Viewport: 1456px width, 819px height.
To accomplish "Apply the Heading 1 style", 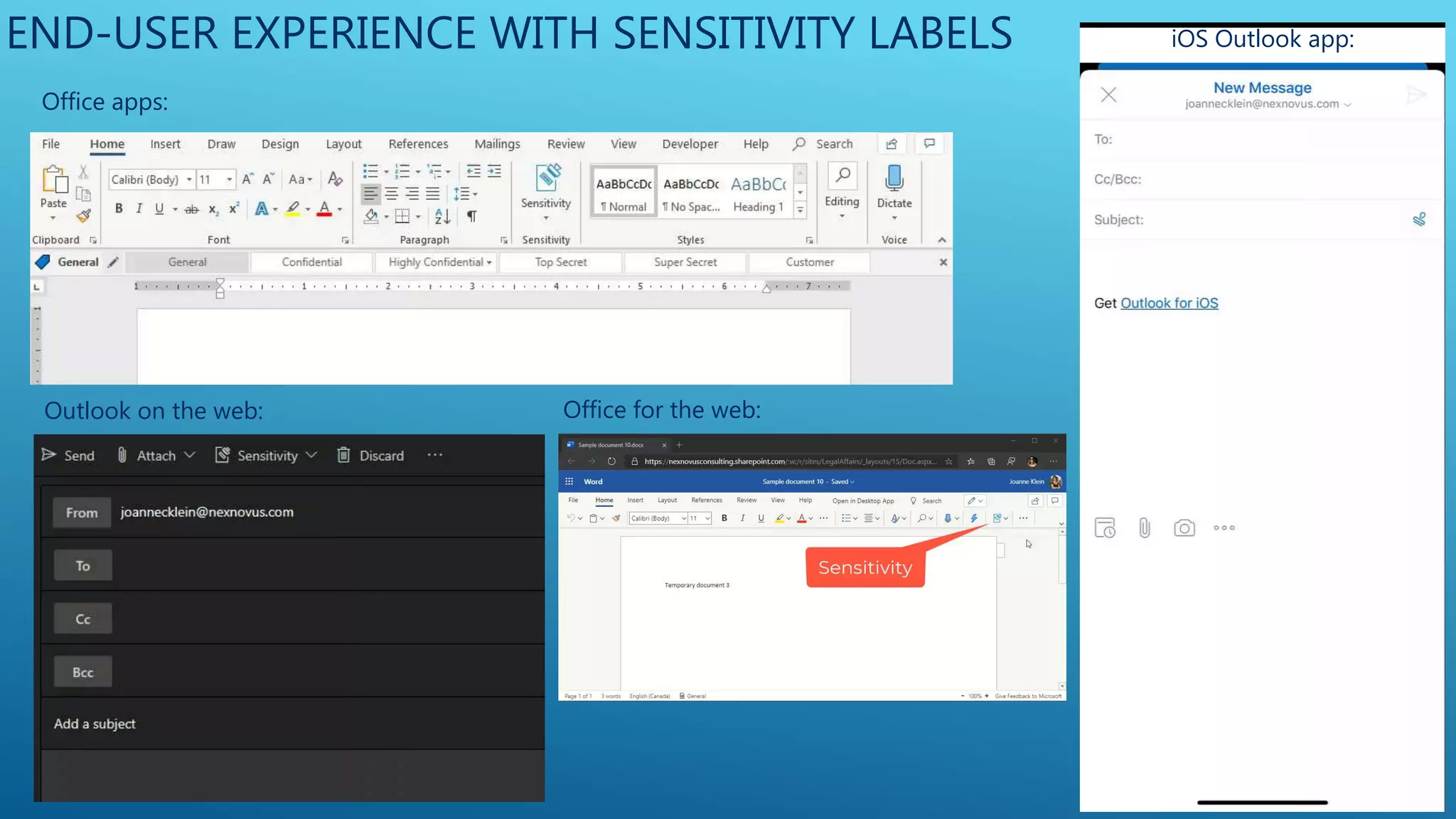I will [x=758, y=192].
